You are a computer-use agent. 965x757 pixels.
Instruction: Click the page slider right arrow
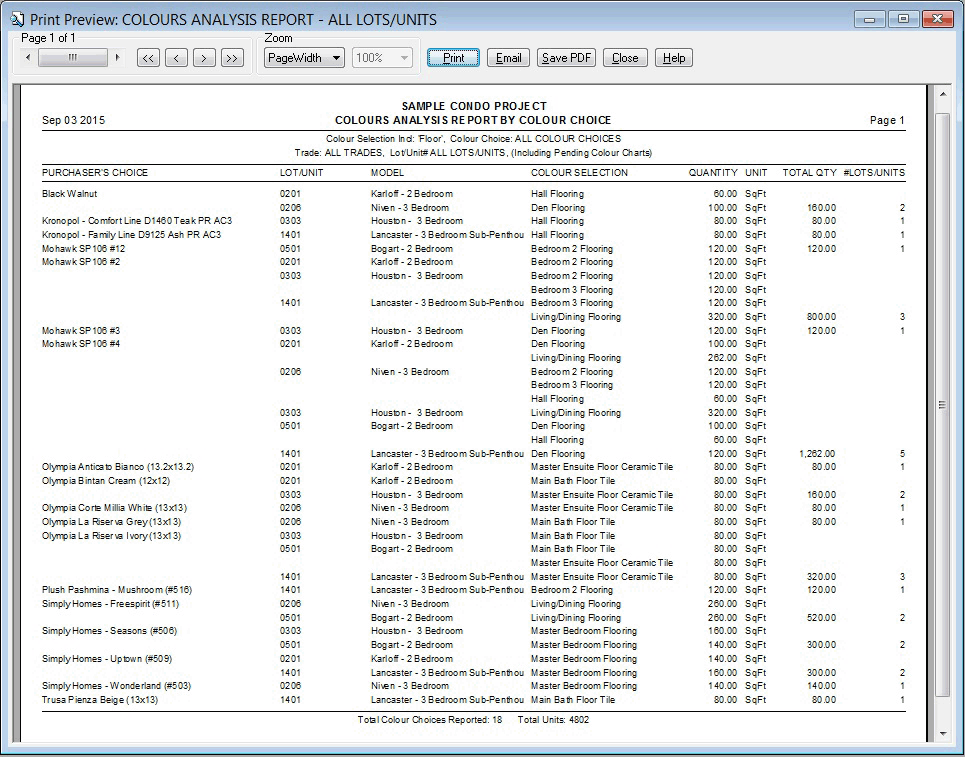click(117, 58)
